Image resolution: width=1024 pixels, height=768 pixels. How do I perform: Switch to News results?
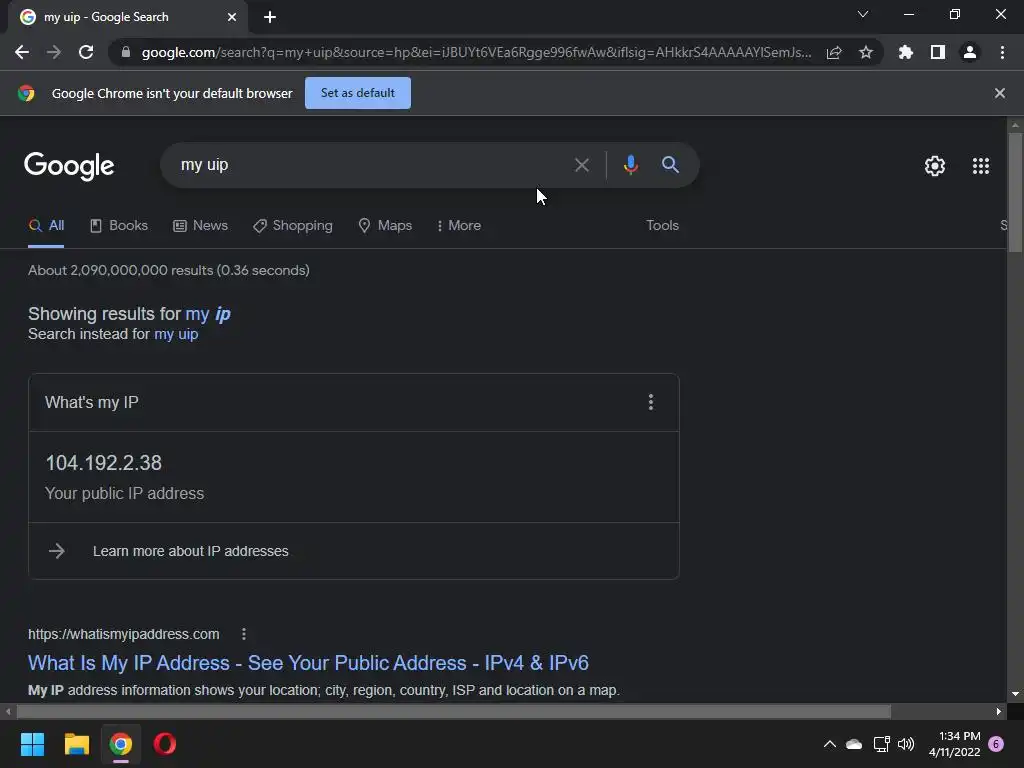(x=200, y=225)
